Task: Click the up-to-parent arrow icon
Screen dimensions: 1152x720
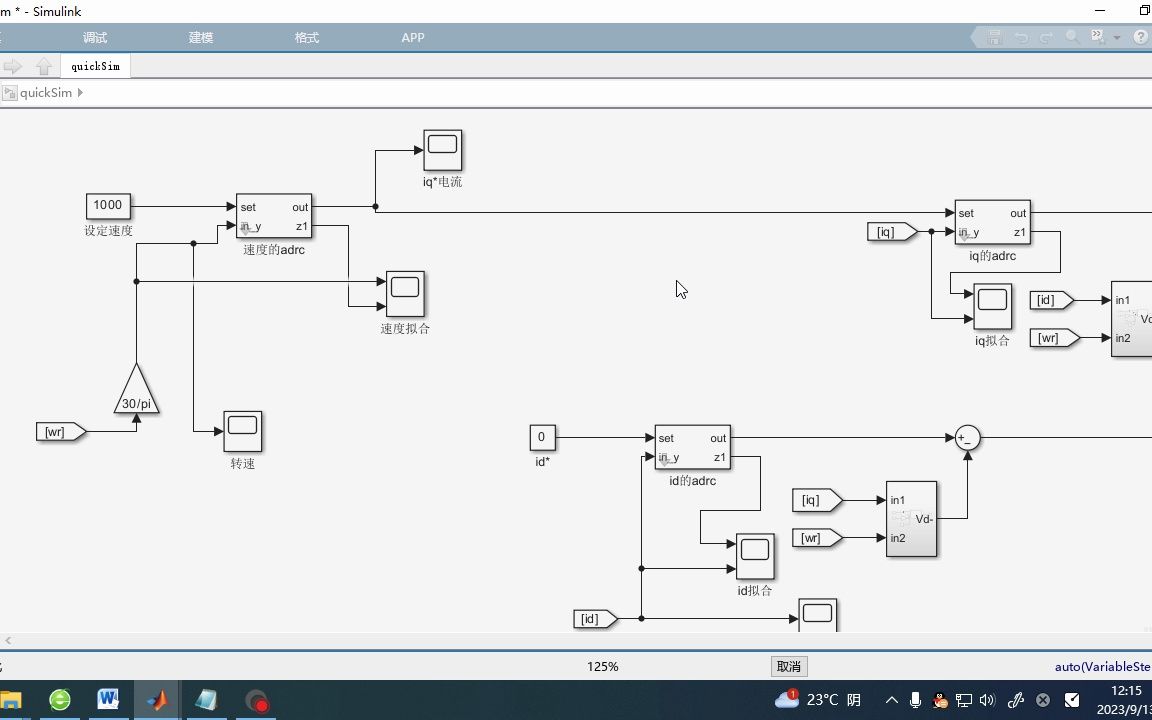Action: (x=44, y=66)
